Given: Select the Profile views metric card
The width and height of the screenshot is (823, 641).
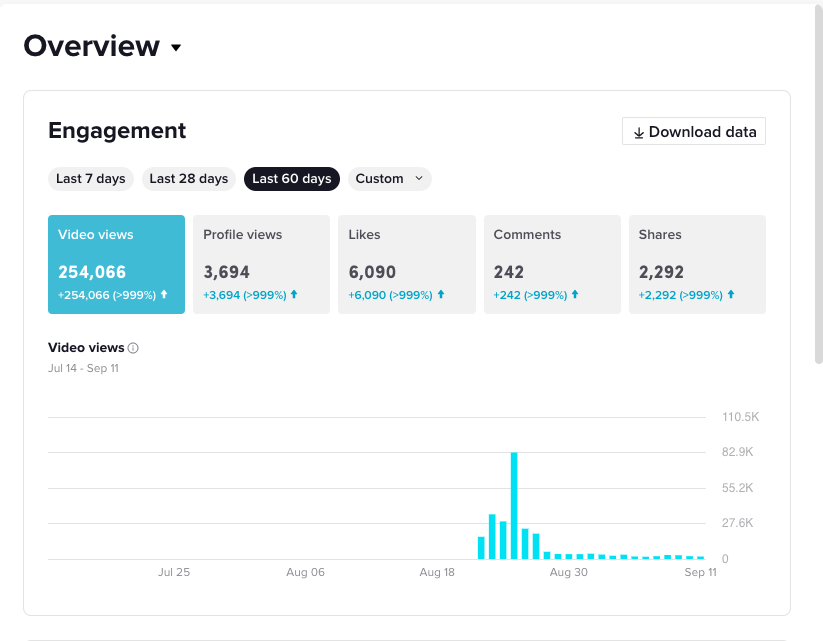Looking at the screenshot, I should click(x=261, y=265).
